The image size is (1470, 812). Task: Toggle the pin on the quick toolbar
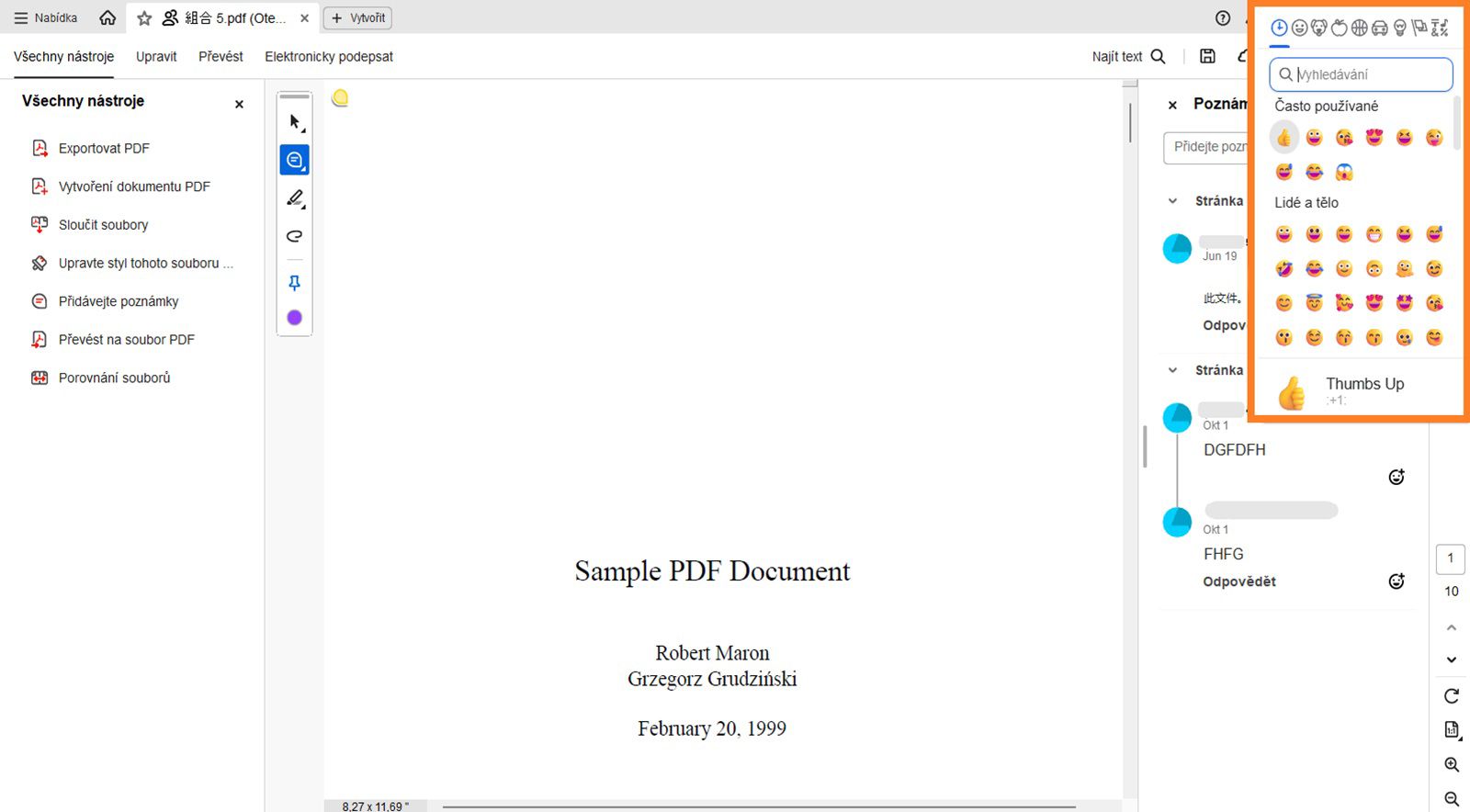294,283
